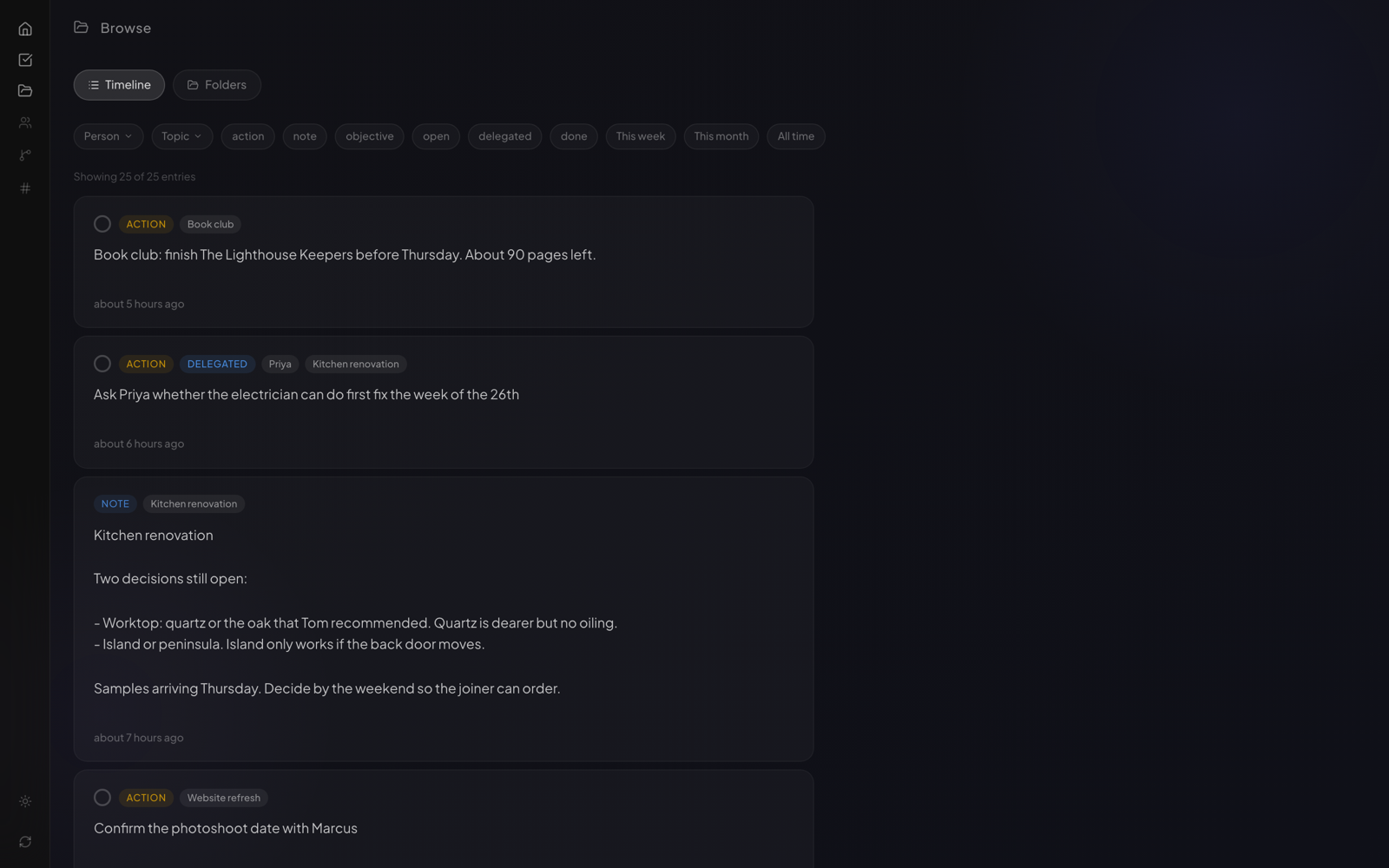Select the All time filter
1389x868 pixels.
[x=796, y=136]
